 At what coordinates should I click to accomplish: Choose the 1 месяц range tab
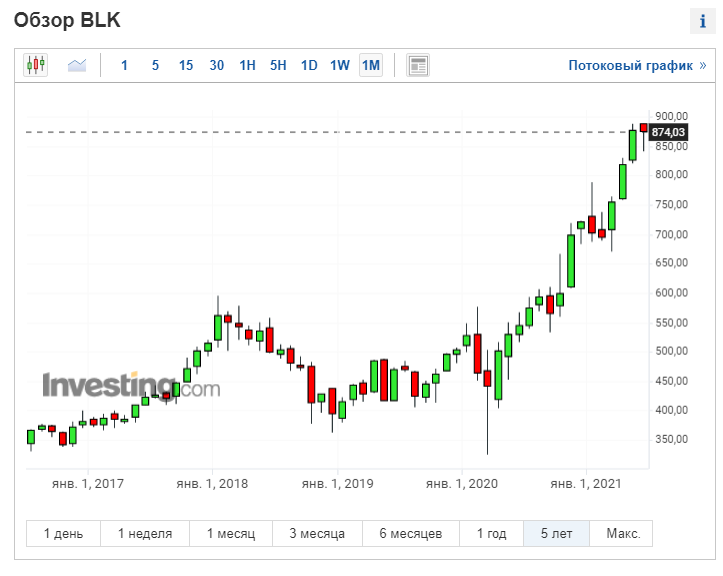click(x=231, y=534)
